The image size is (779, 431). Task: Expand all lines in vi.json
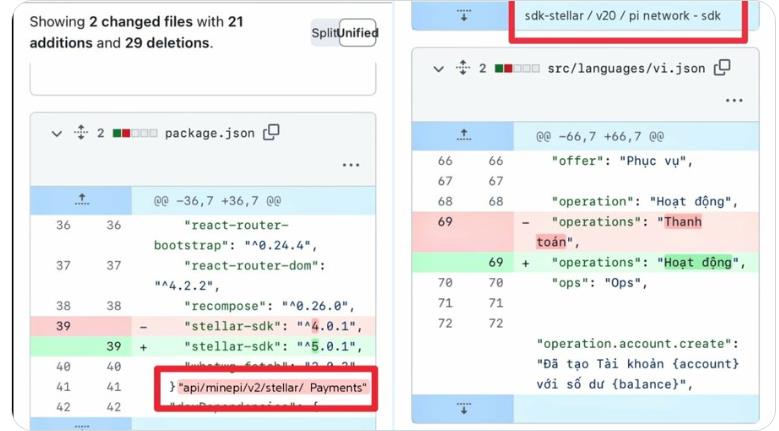pyautogui.click(x=463, y=68)
